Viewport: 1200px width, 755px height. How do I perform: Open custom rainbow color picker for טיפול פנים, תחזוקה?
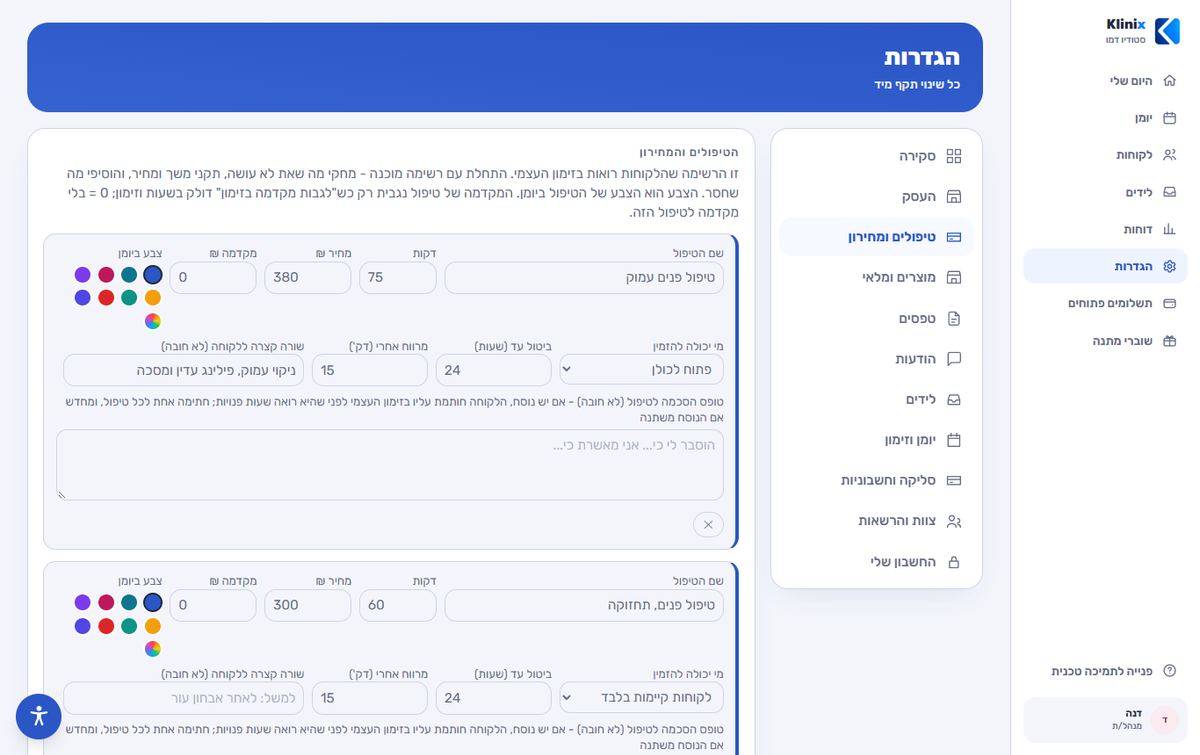(x=153, y=649)
